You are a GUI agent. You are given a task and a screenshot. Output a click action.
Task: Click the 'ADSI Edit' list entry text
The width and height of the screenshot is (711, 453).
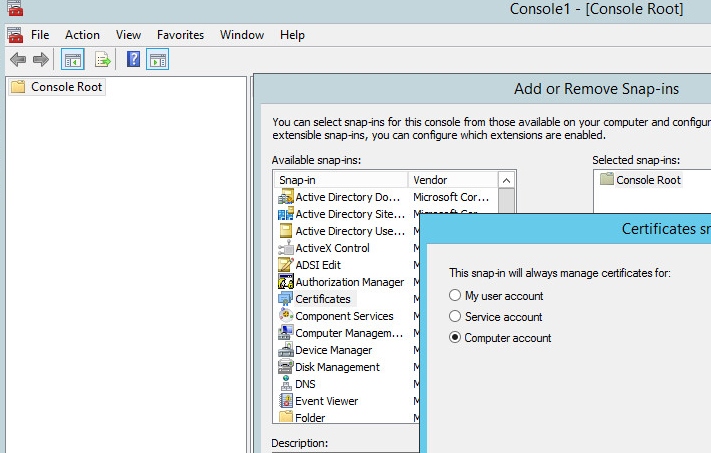318,265
